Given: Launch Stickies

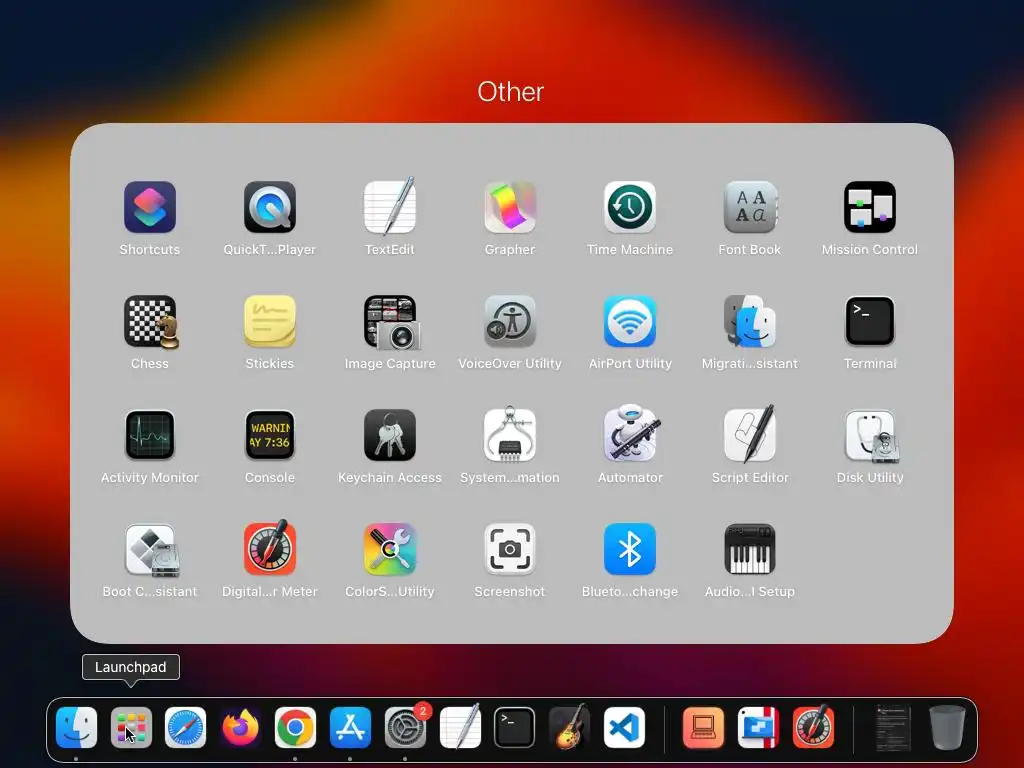Looking at the screenshot, I should 270,321.
